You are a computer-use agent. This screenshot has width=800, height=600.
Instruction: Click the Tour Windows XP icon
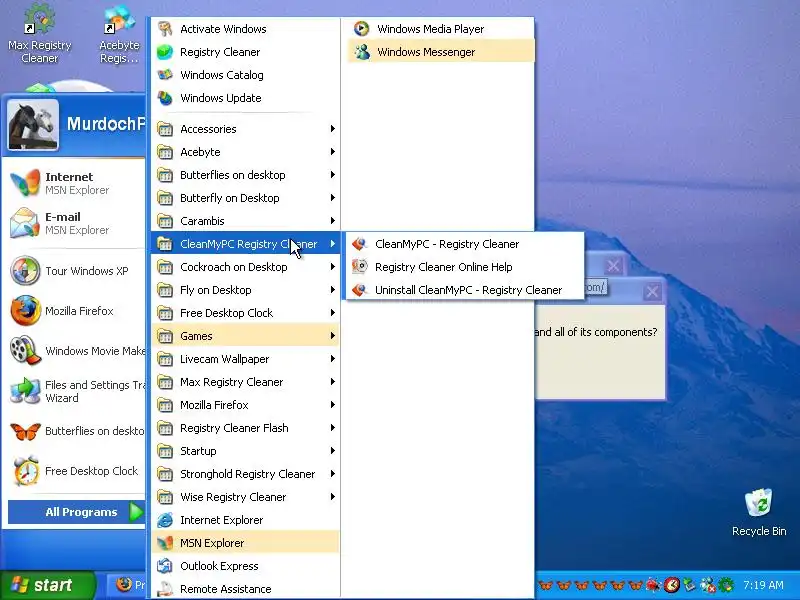pyautogui.click(x=25, y=270)
